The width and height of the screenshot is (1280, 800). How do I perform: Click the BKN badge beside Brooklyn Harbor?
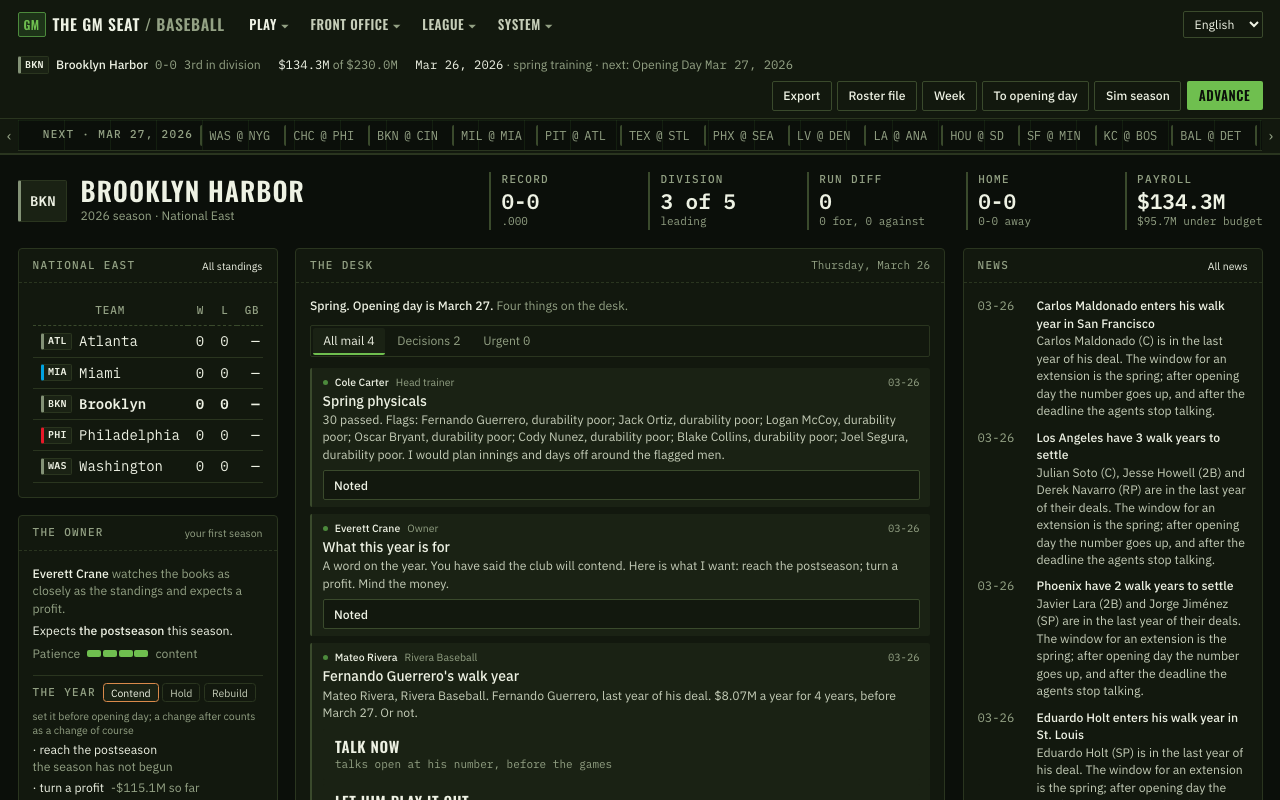(33, 65)
